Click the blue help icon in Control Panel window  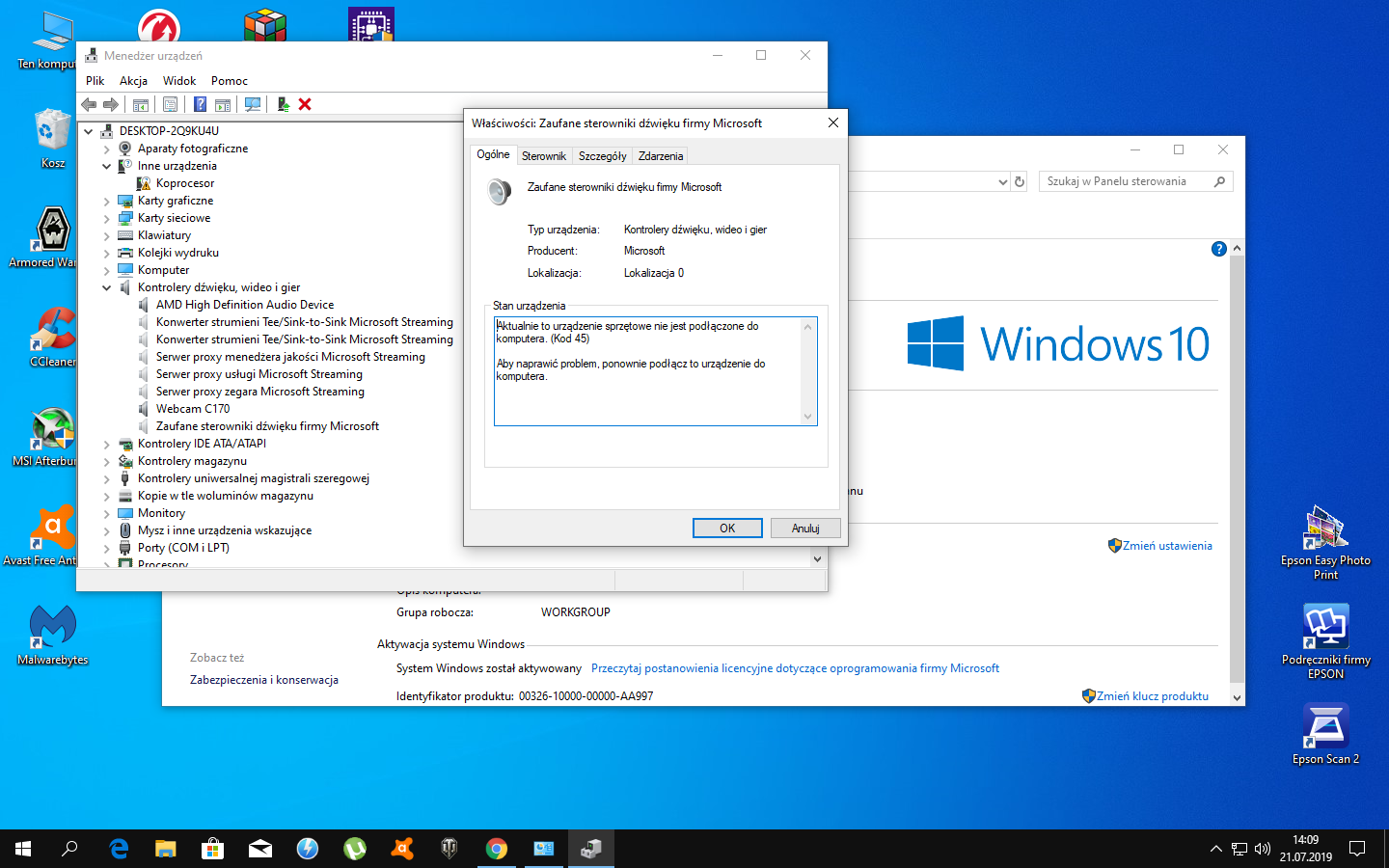point(1218,249)
